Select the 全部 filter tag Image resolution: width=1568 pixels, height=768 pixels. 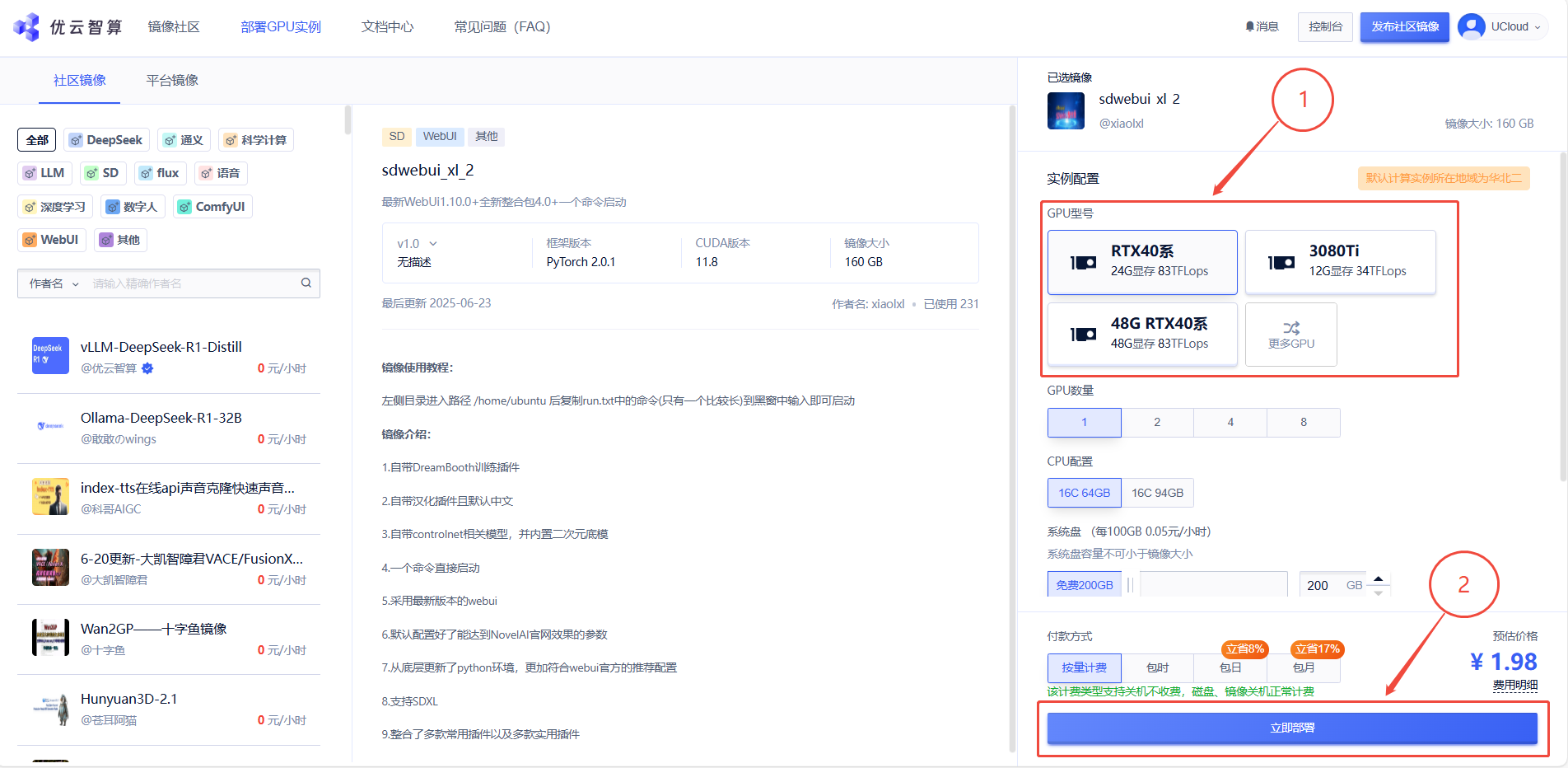pos(37,140)
